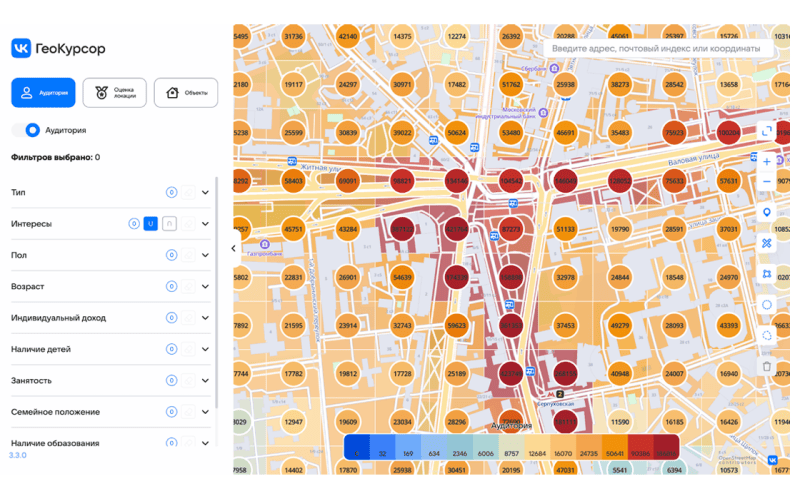
Task: Expand the Возраст filter section
Action: (x=206, y=287)
